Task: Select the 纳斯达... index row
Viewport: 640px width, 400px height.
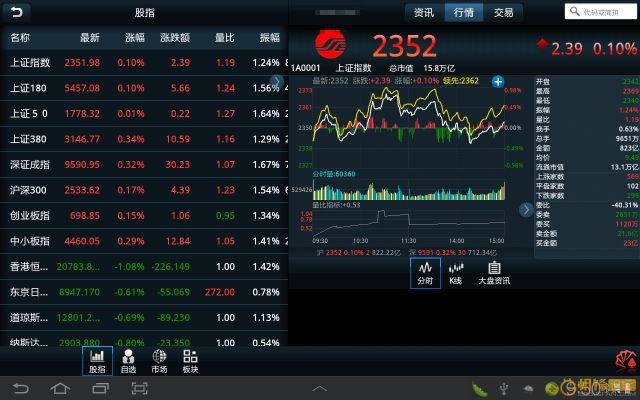Action: (x=144, y=340)
